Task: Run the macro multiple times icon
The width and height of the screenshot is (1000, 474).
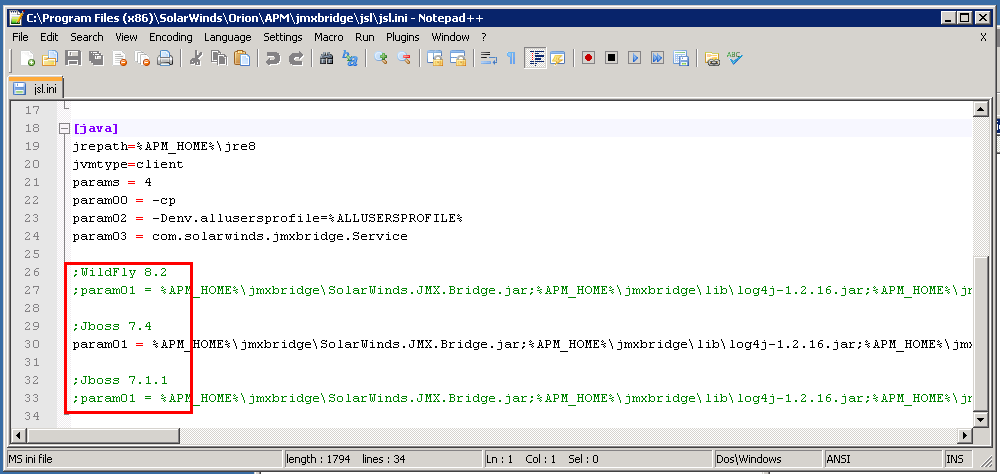Action: [x=657, y=59]
